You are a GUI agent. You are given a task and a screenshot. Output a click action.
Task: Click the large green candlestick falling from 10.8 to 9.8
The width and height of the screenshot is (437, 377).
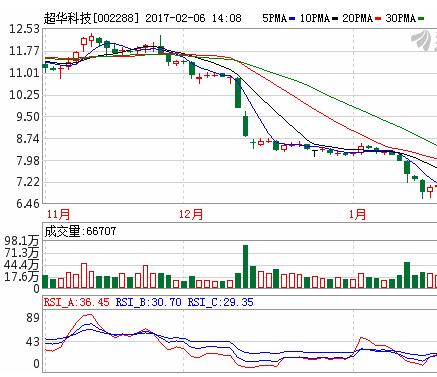[238, 93]
